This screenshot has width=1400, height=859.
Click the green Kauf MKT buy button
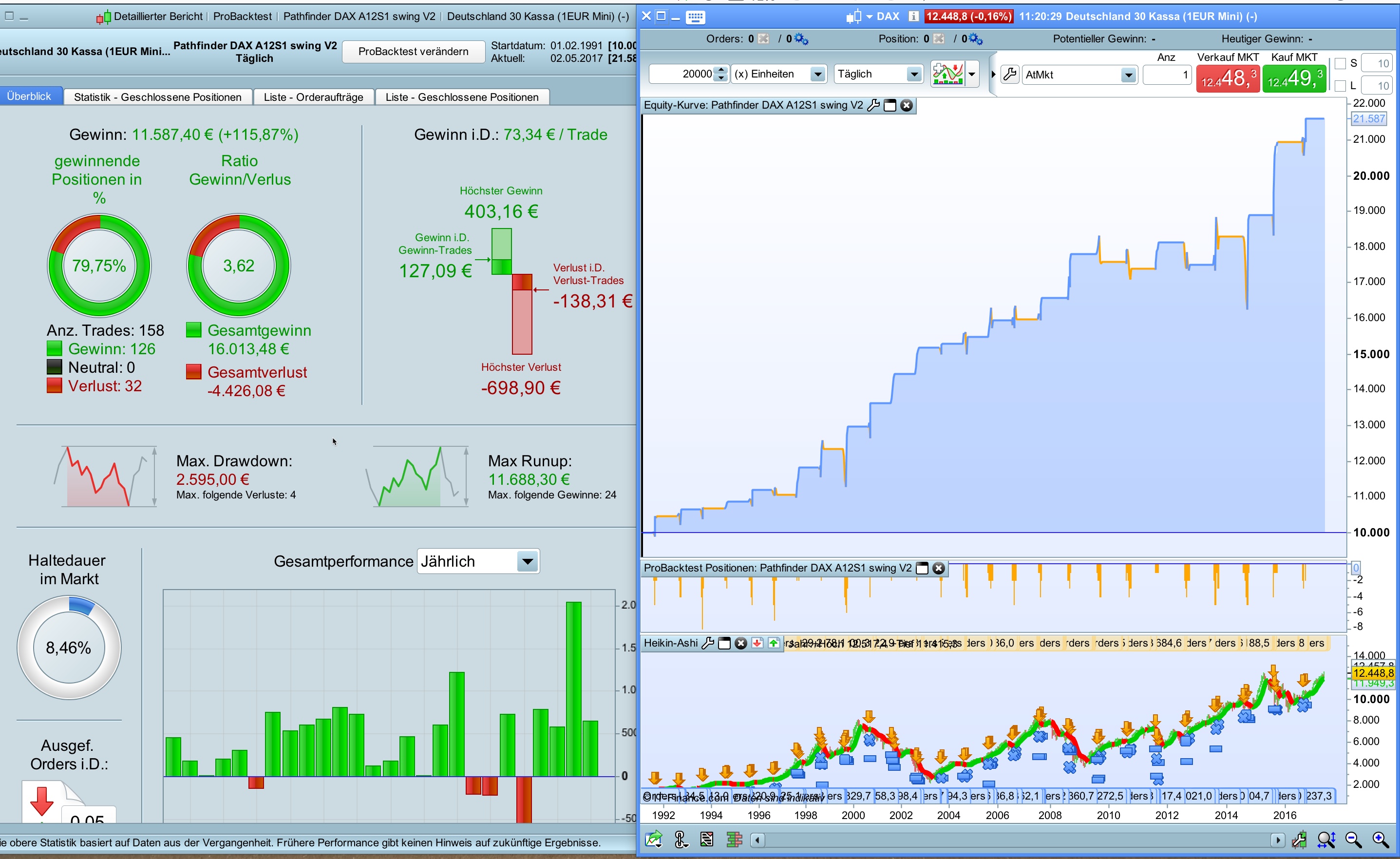1294,78
